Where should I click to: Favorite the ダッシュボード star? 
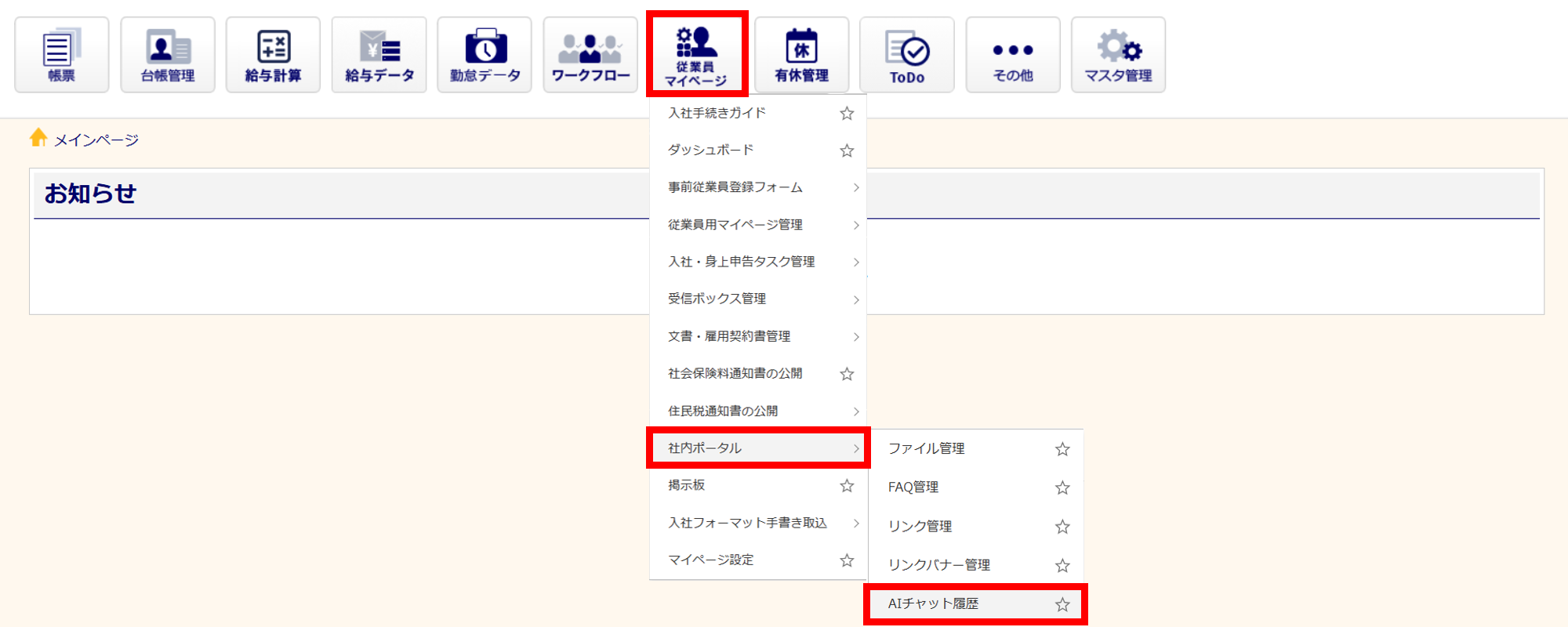(847, 150)
